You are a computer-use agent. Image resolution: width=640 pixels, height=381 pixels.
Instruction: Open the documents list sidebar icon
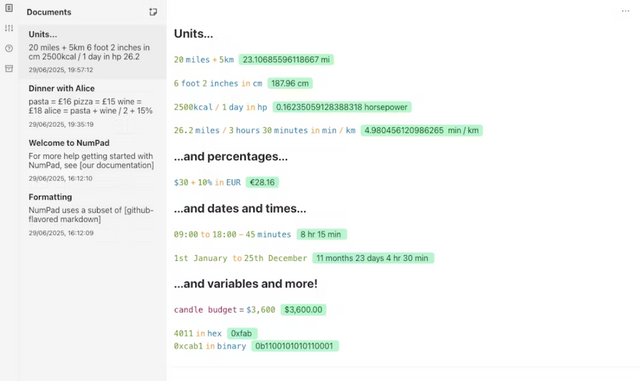pos(9,8)
